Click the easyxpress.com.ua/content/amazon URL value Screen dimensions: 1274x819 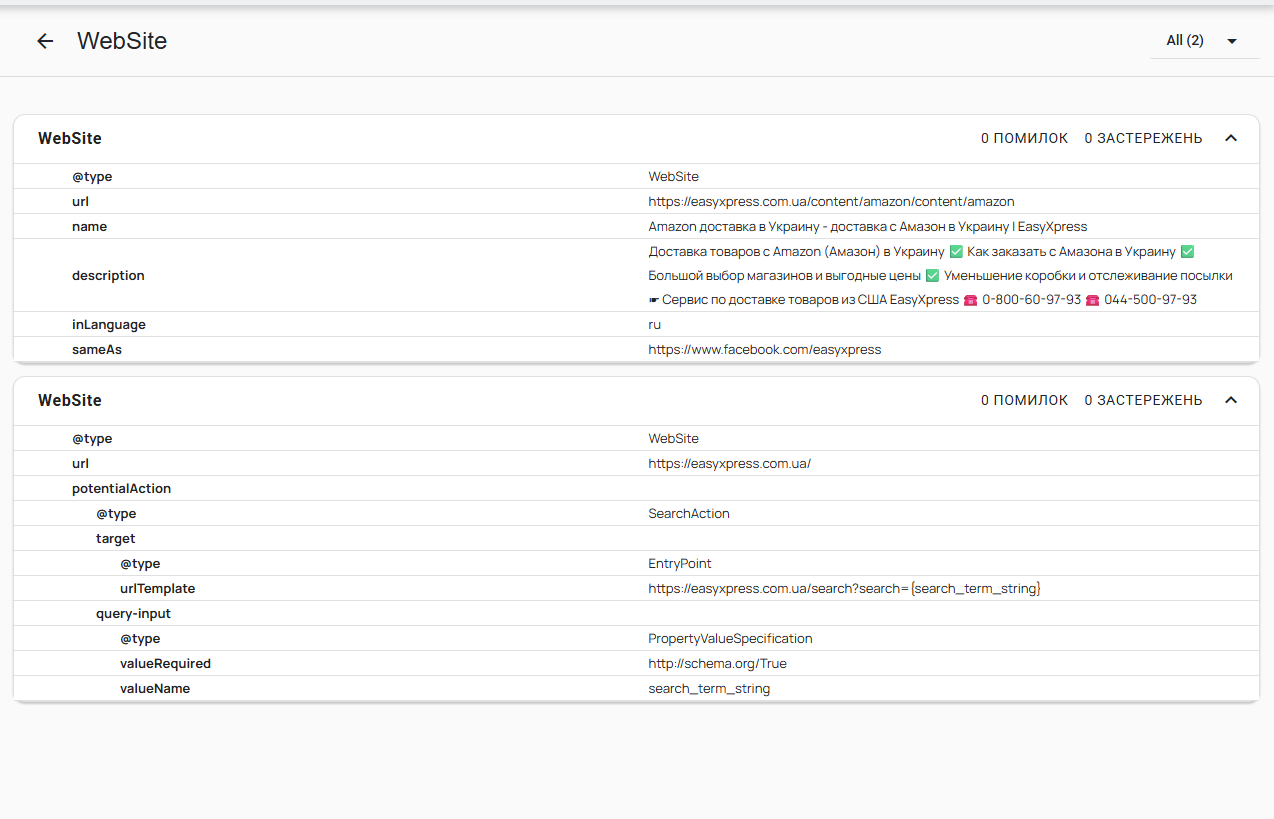point(831,202)
